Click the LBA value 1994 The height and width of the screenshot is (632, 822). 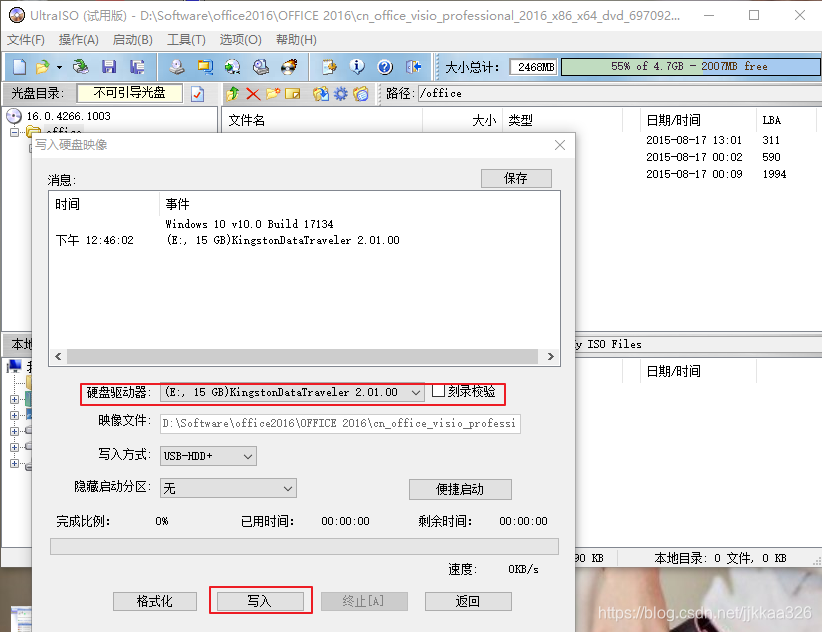(x=774, y=174)
